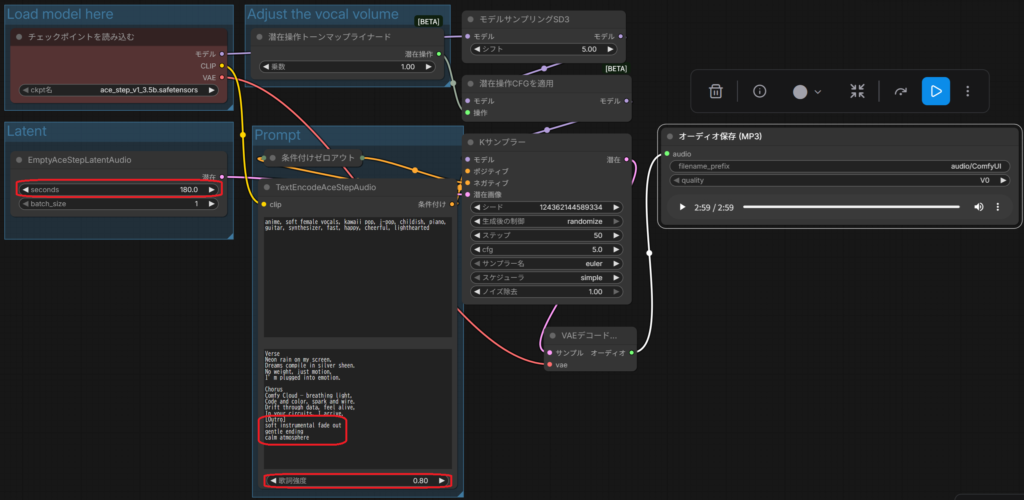Decrease 歌詞強度 value with left arrow
The height and width of the screenshot is (500, 1024).
click(x=273, y=481)
